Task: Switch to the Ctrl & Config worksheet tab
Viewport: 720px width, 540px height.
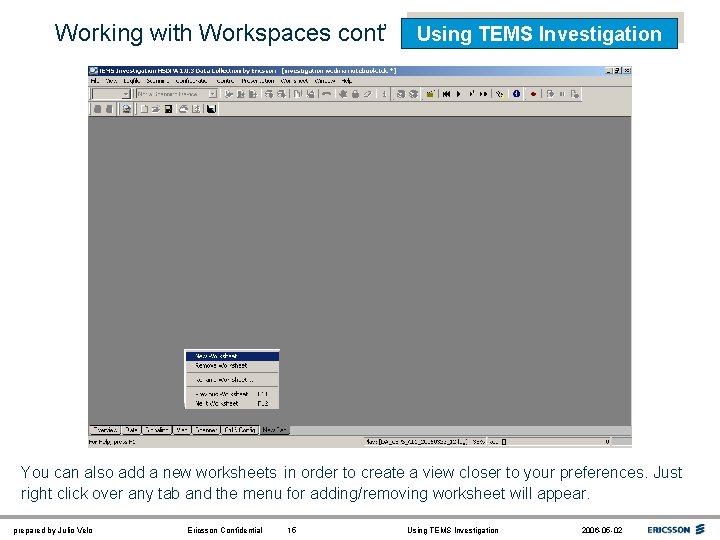Action: 240,430
